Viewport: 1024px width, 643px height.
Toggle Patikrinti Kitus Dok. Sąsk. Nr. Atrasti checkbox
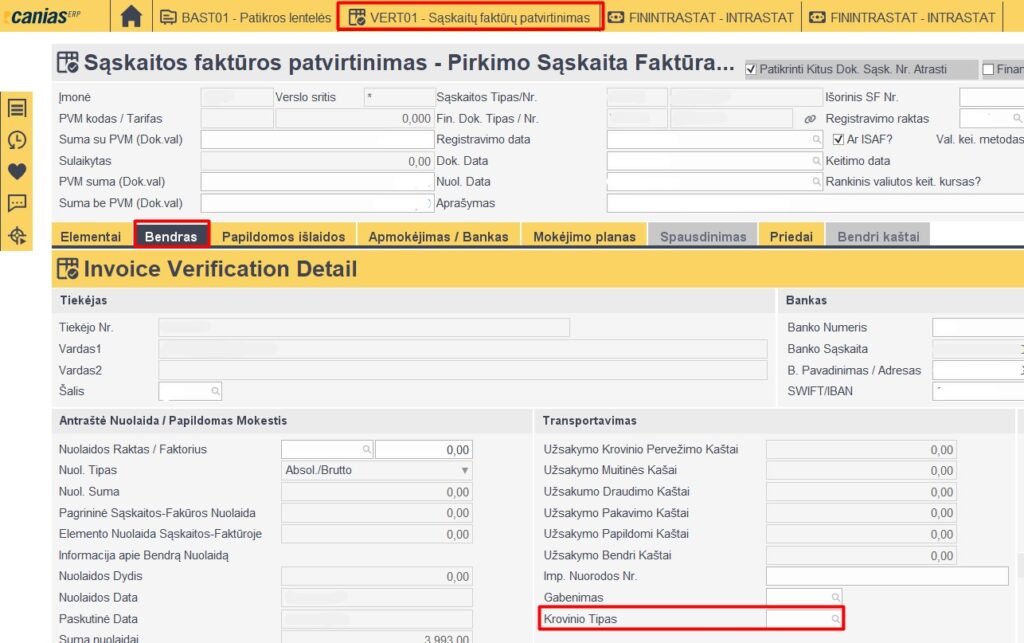(752, 70)
